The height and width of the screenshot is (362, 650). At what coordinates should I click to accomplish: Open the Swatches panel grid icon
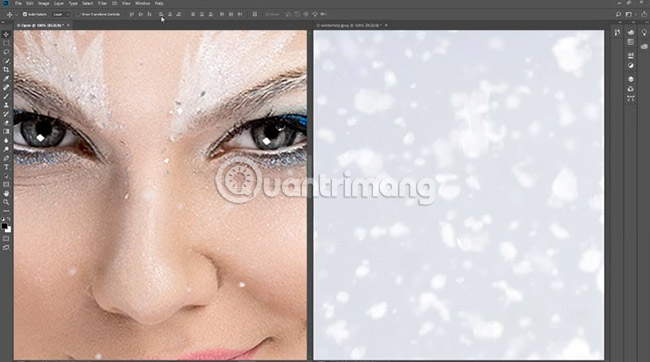[x=631, y=42]
